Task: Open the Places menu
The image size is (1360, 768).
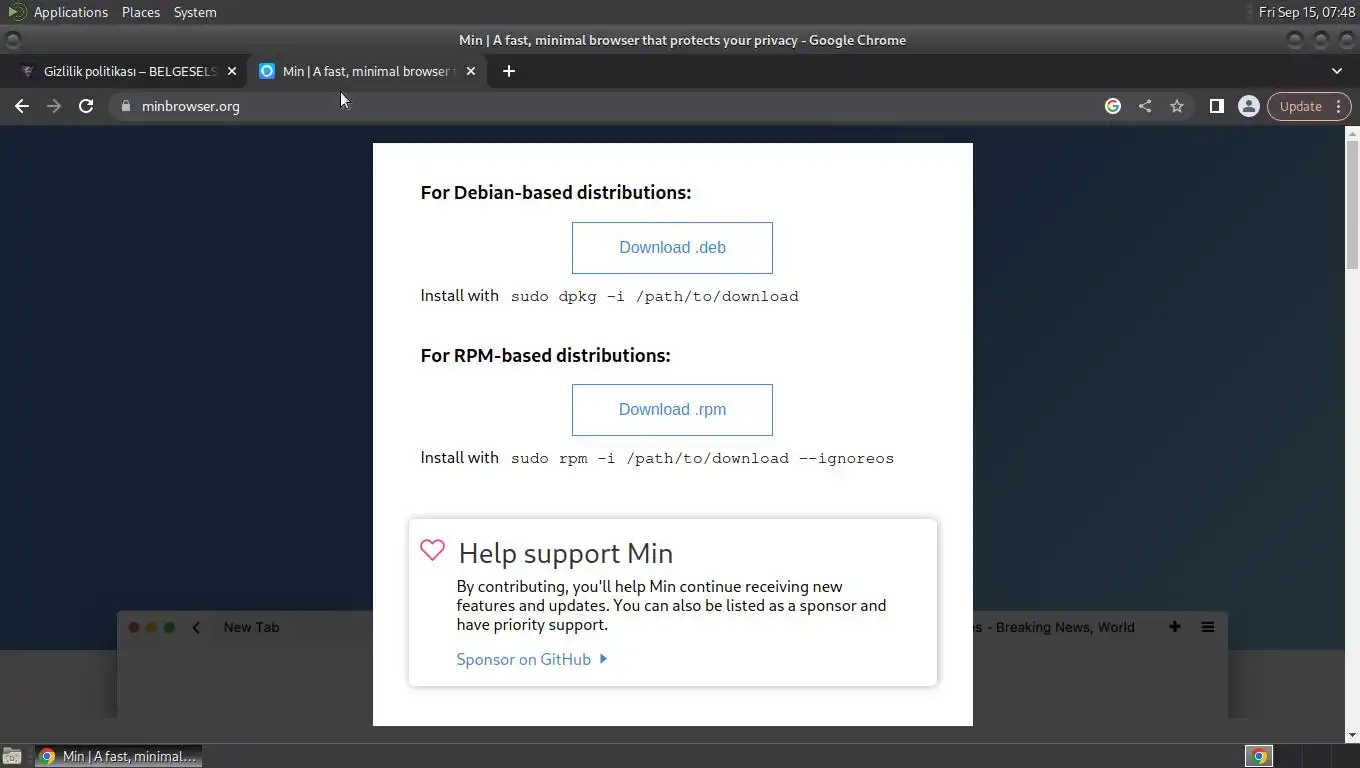Action: coord(141,12)
